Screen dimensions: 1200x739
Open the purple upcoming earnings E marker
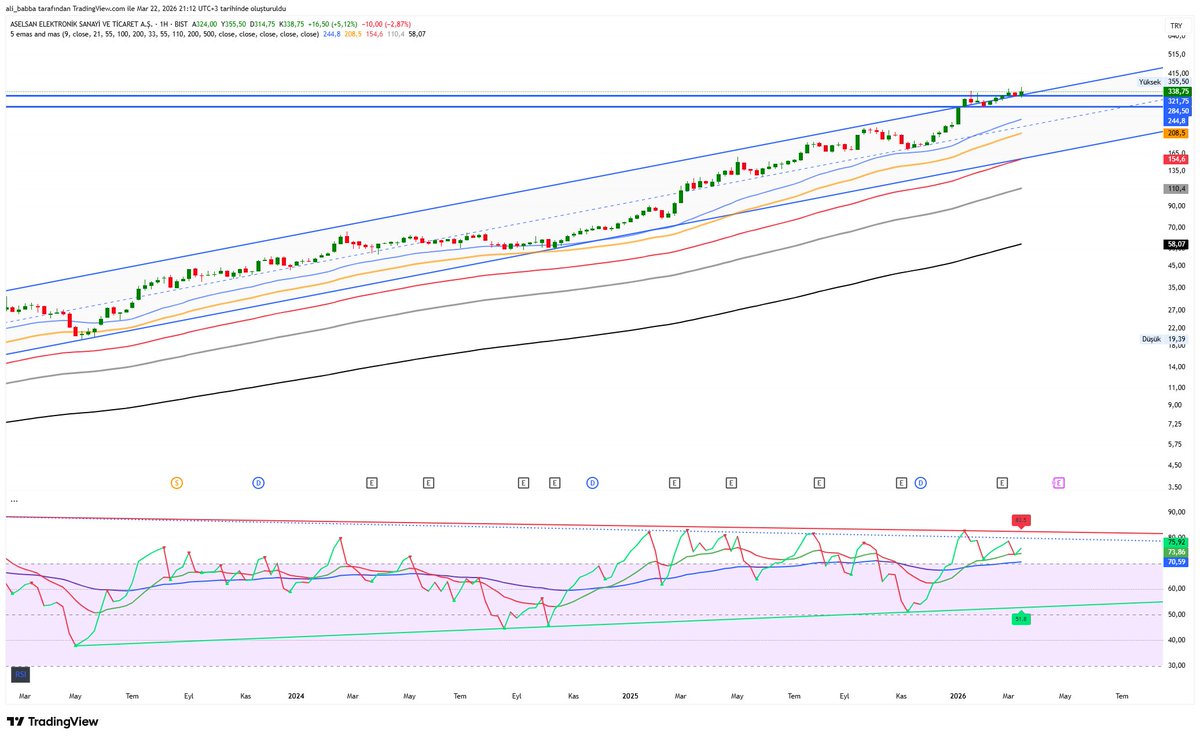[1058, 482]
